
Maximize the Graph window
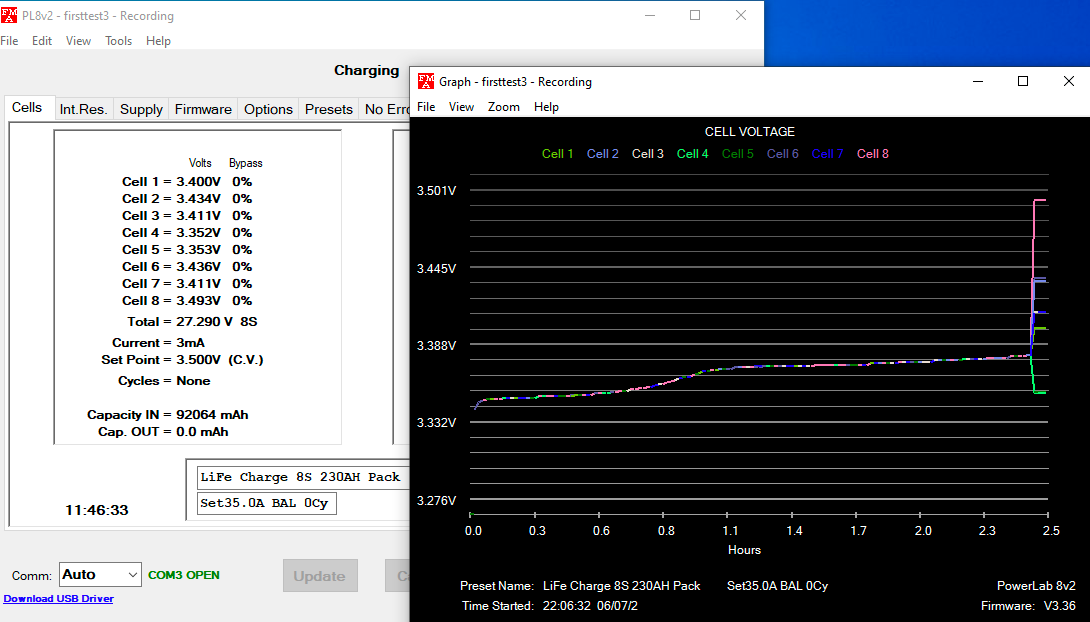(x=1022, y=81)
